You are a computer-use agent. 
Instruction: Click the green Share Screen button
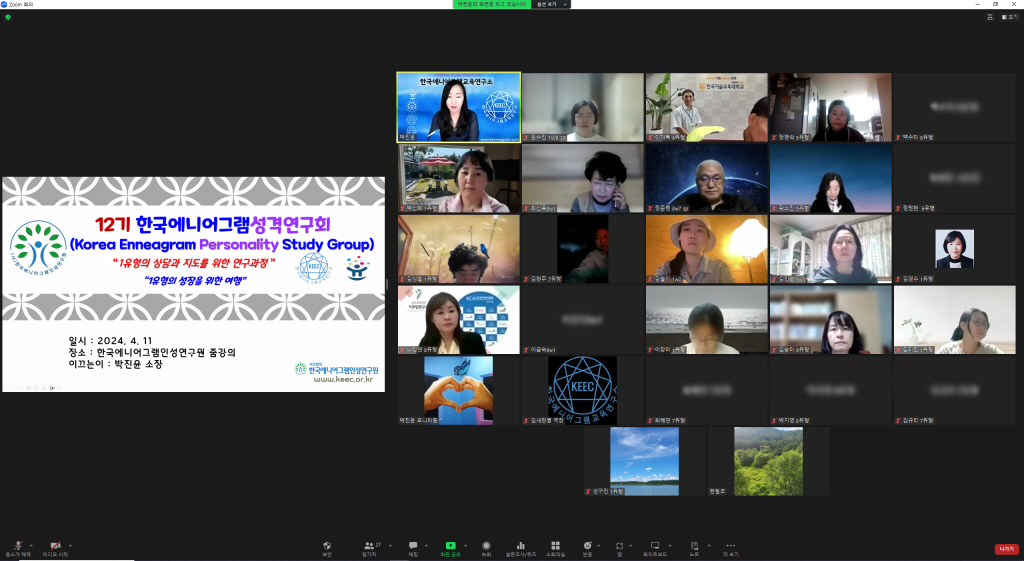pyautogui.click(x=451, y=548)
